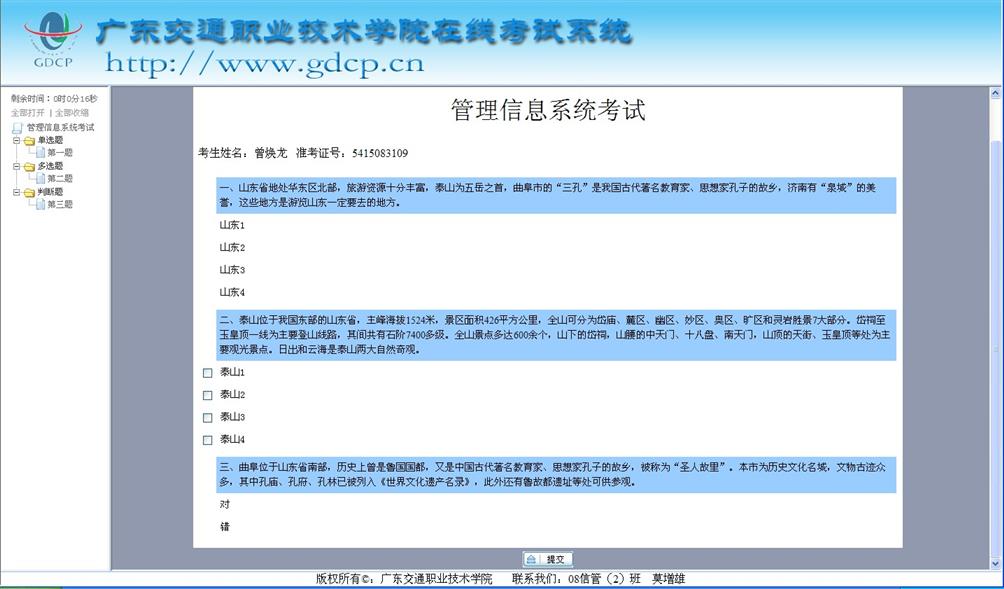The width and height of the screenshot is (1004, 589).
Task: Choose 错 for question three
Action: point(224,527)
